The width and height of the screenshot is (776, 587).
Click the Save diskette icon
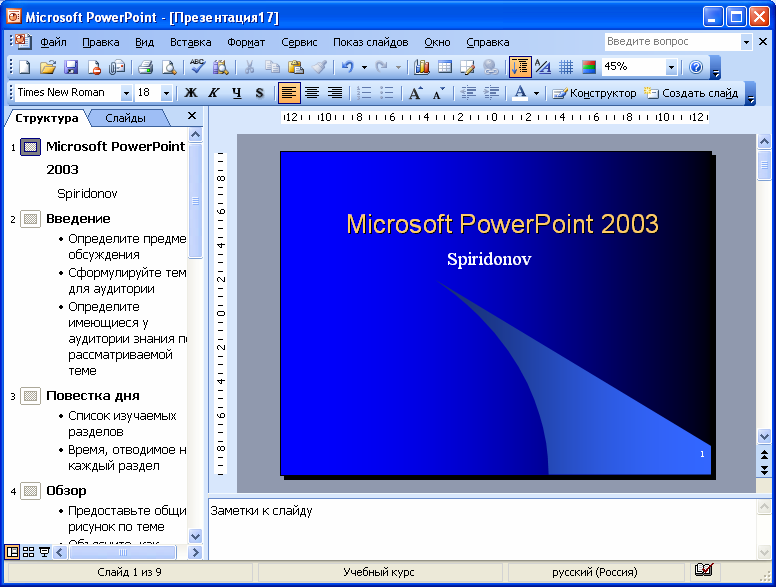coord(71,68)
